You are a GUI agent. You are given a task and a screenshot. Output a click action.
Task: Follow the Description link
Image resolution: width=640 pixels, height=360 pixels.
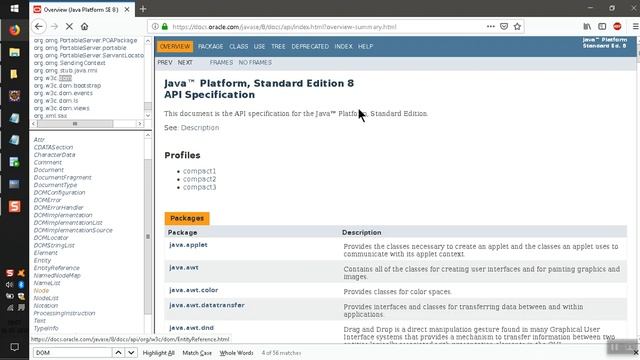[200, 128]
